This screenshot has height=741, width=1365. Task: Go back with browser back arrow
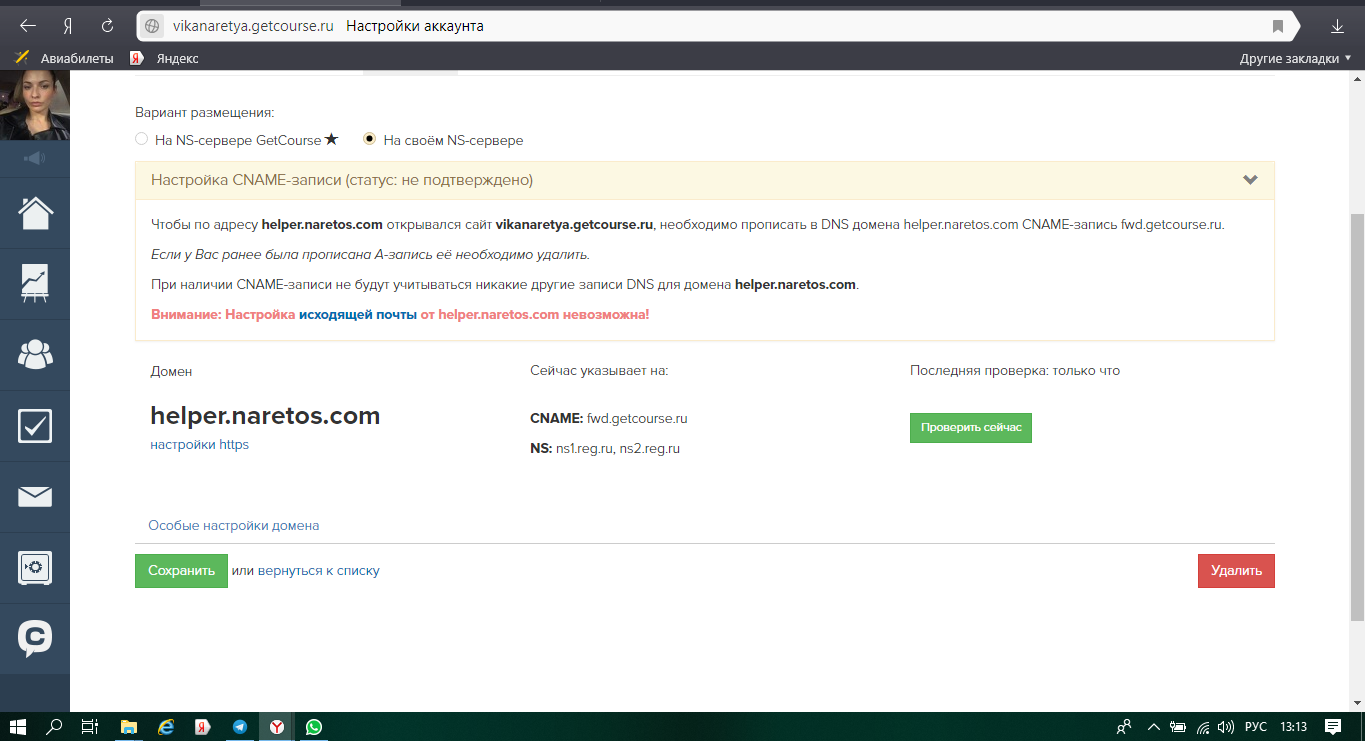(28, 26)
